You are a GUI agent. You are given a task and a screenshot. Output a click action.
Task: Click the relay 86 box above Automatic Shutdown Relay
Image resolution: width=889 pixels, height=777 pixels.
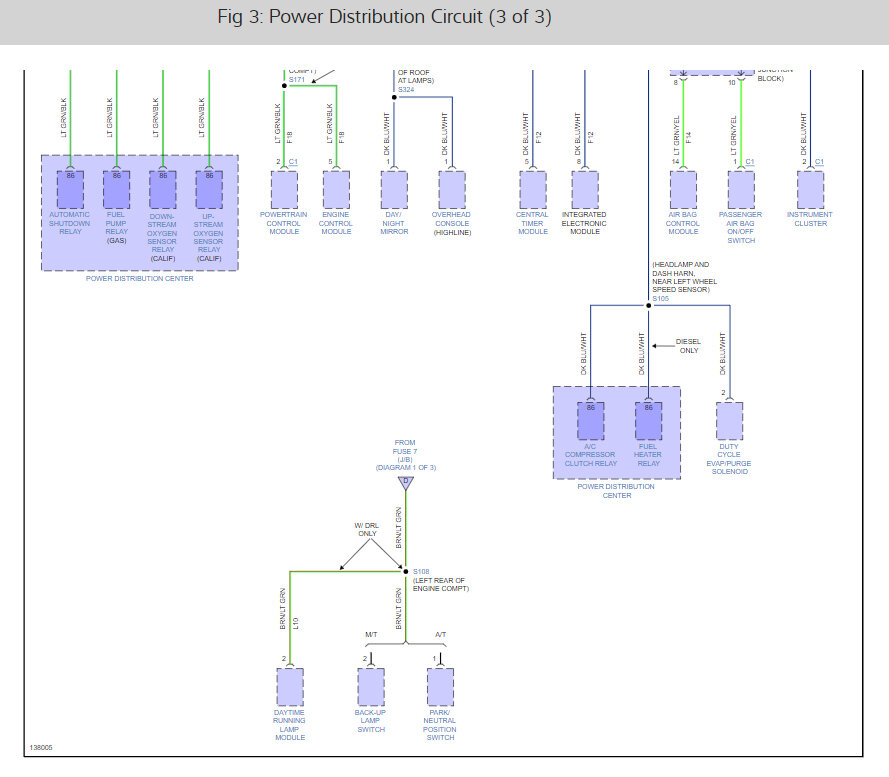coord(70,189)
